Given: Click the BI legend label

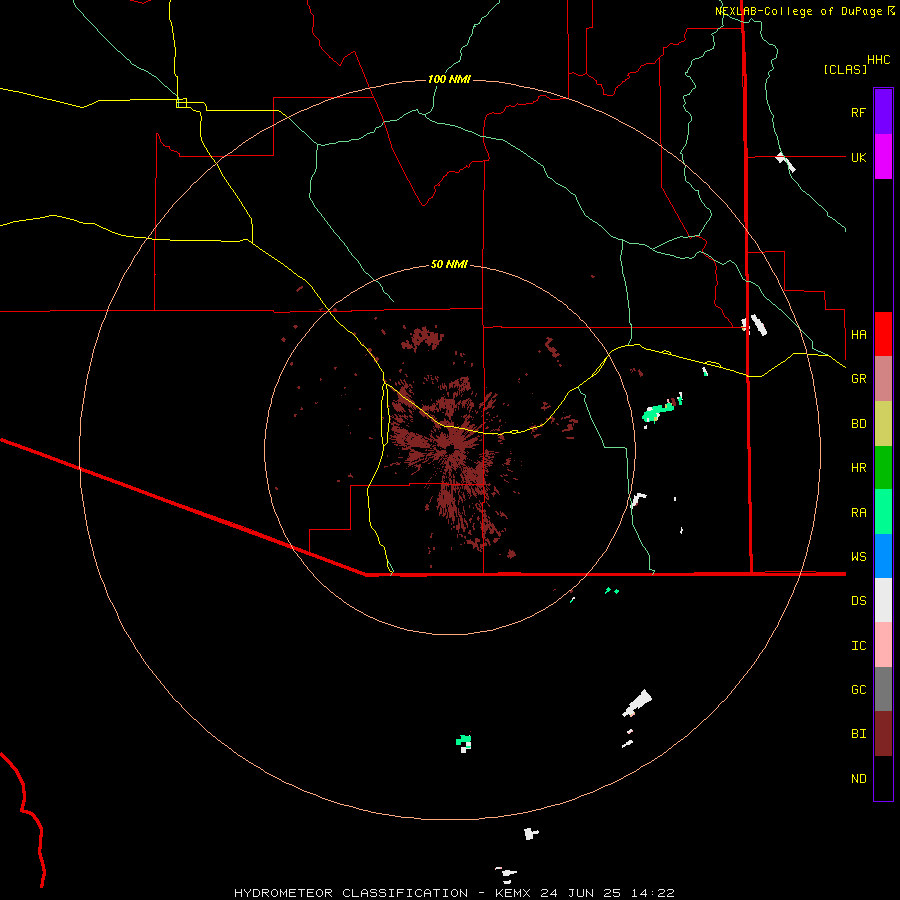Looking at the screenshot, I should click(858, 734).
